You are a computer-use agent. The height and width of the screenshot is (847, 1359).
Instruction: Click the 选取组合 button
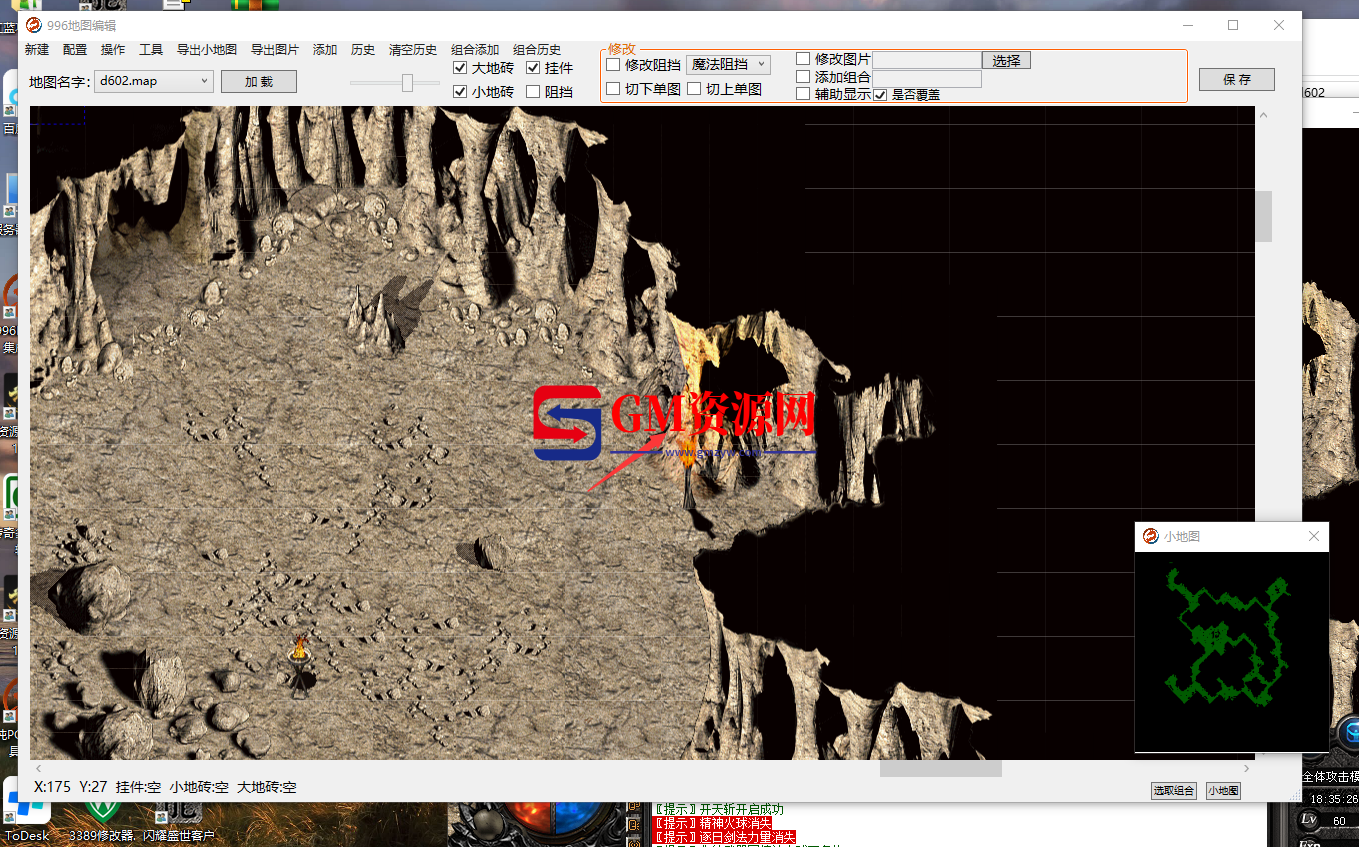[x=1174, y=791]
